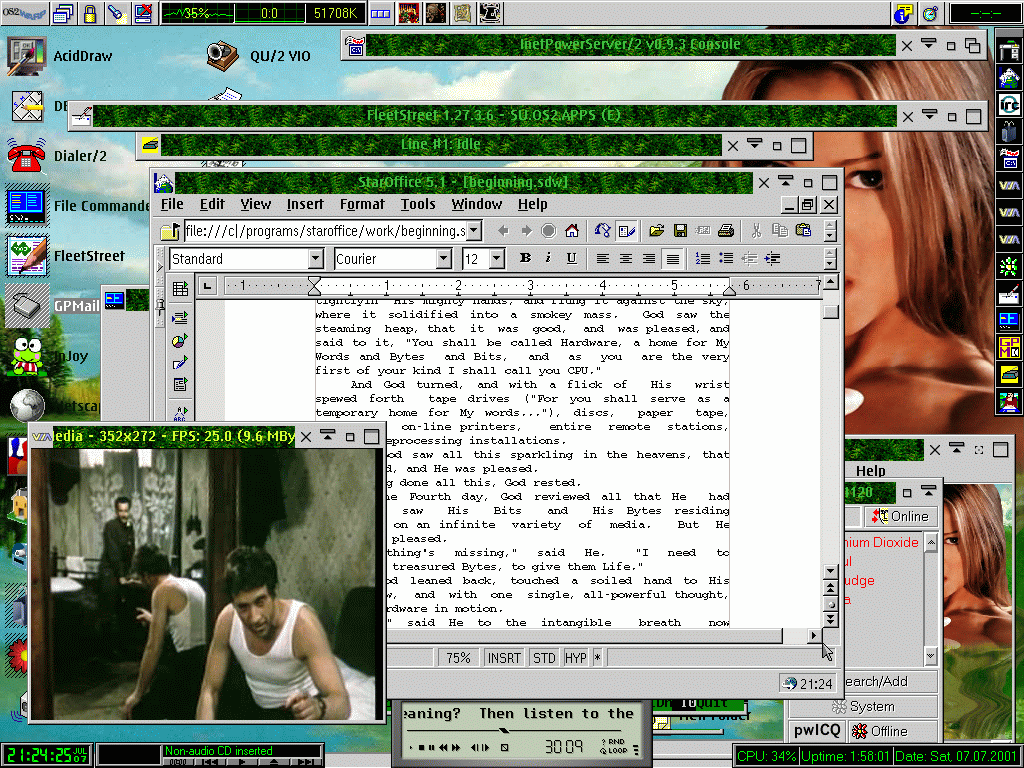Toggle STD selection mode in status bar

(544, 658)
